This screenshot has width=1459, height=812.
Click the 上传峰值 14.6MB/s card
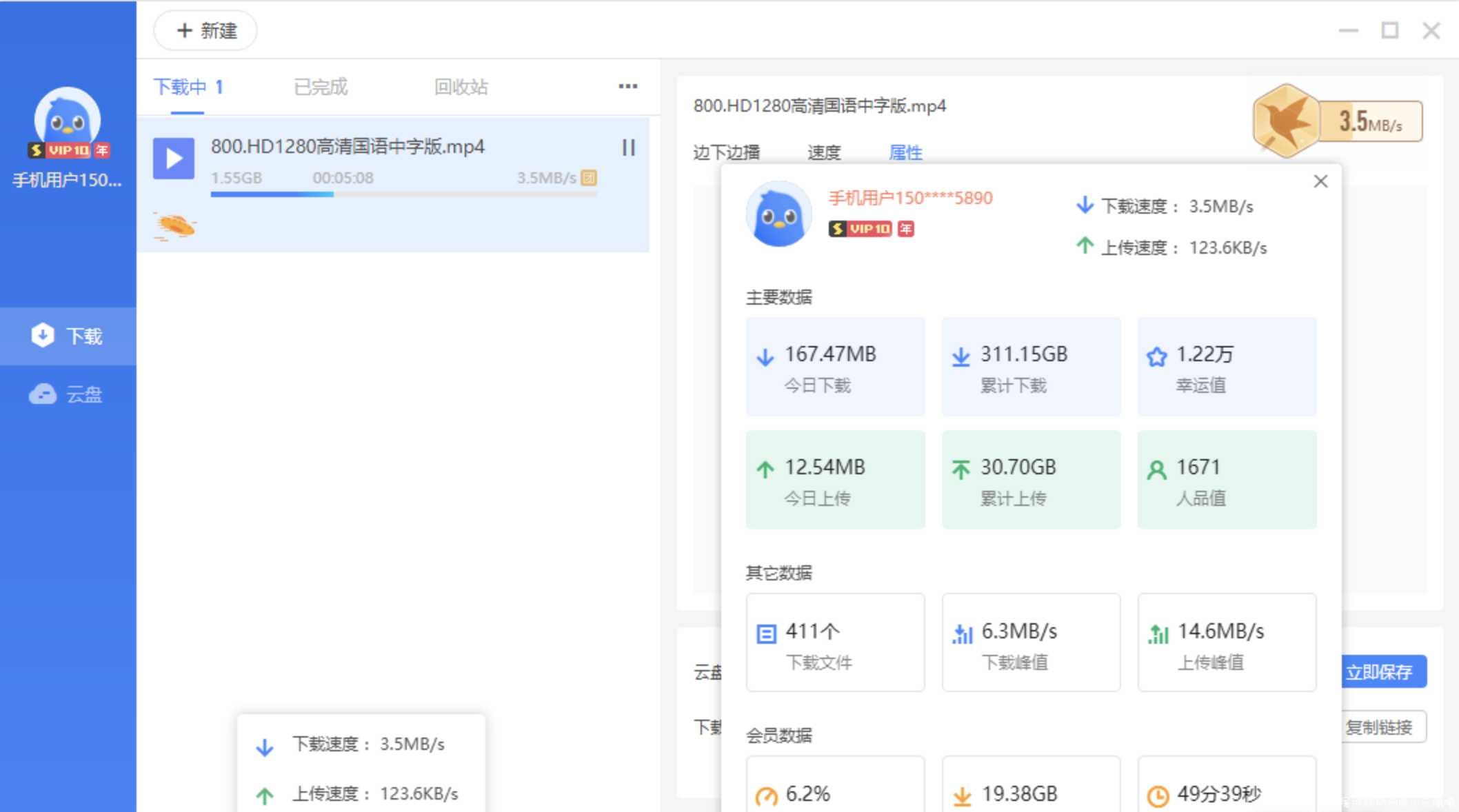click(x=1227, y=642)
